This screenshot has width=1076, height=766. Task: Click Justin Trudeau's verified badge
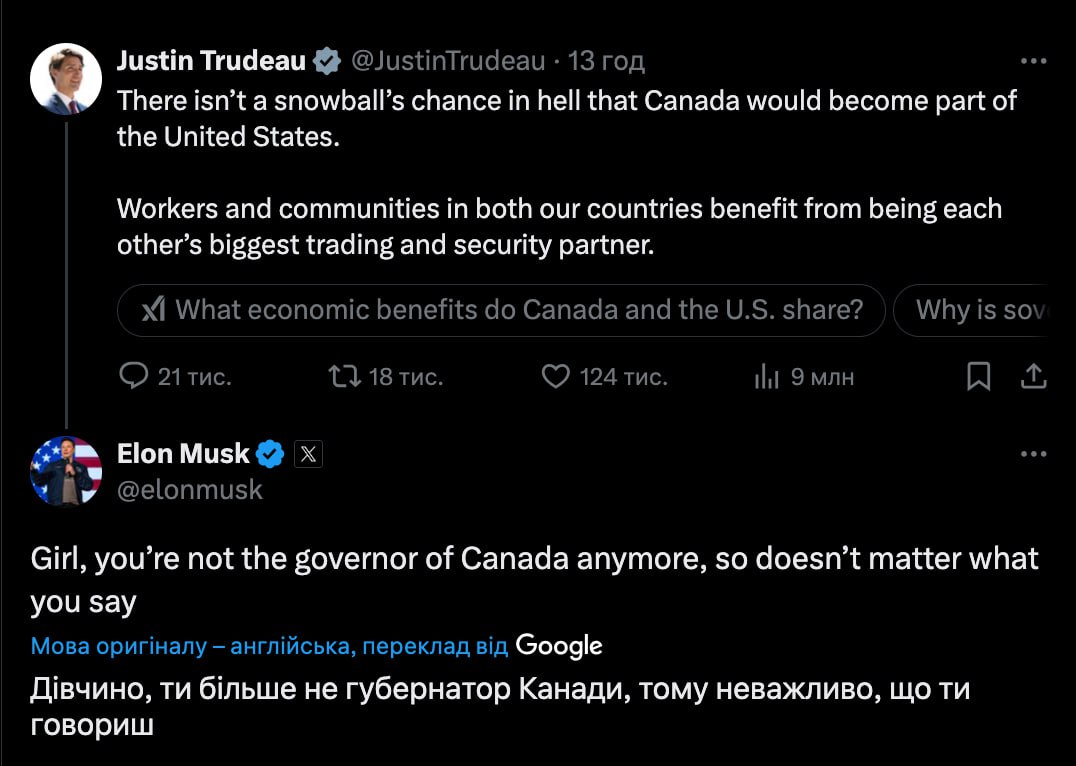coord(327,61)
